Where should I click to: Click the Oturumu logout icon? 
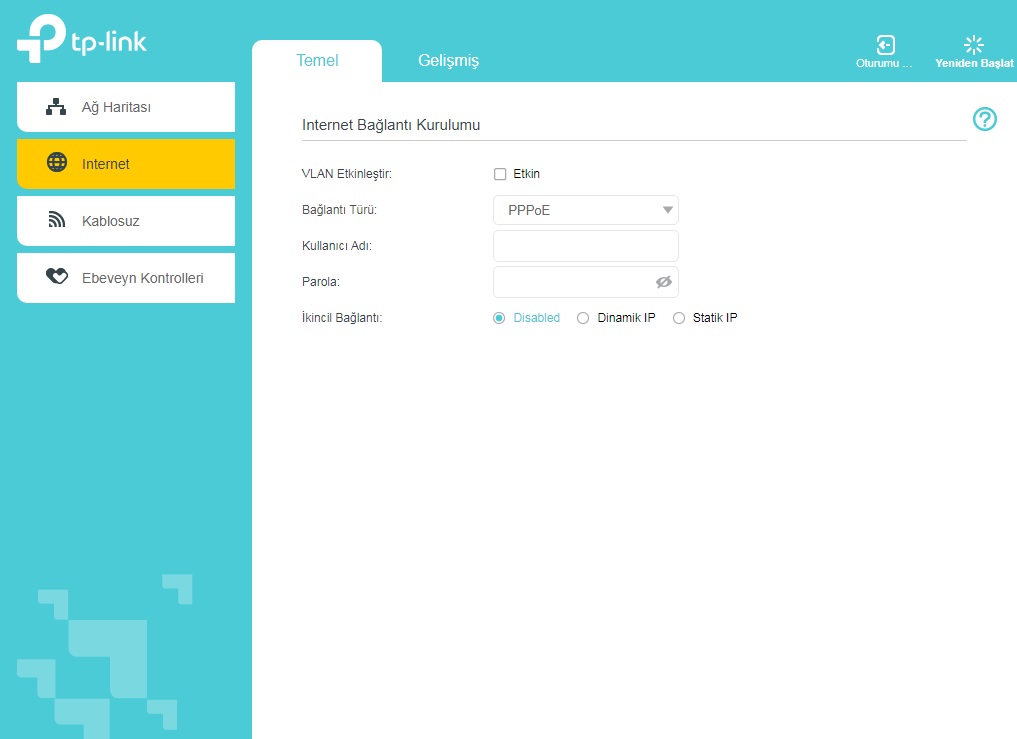(885, 45)
